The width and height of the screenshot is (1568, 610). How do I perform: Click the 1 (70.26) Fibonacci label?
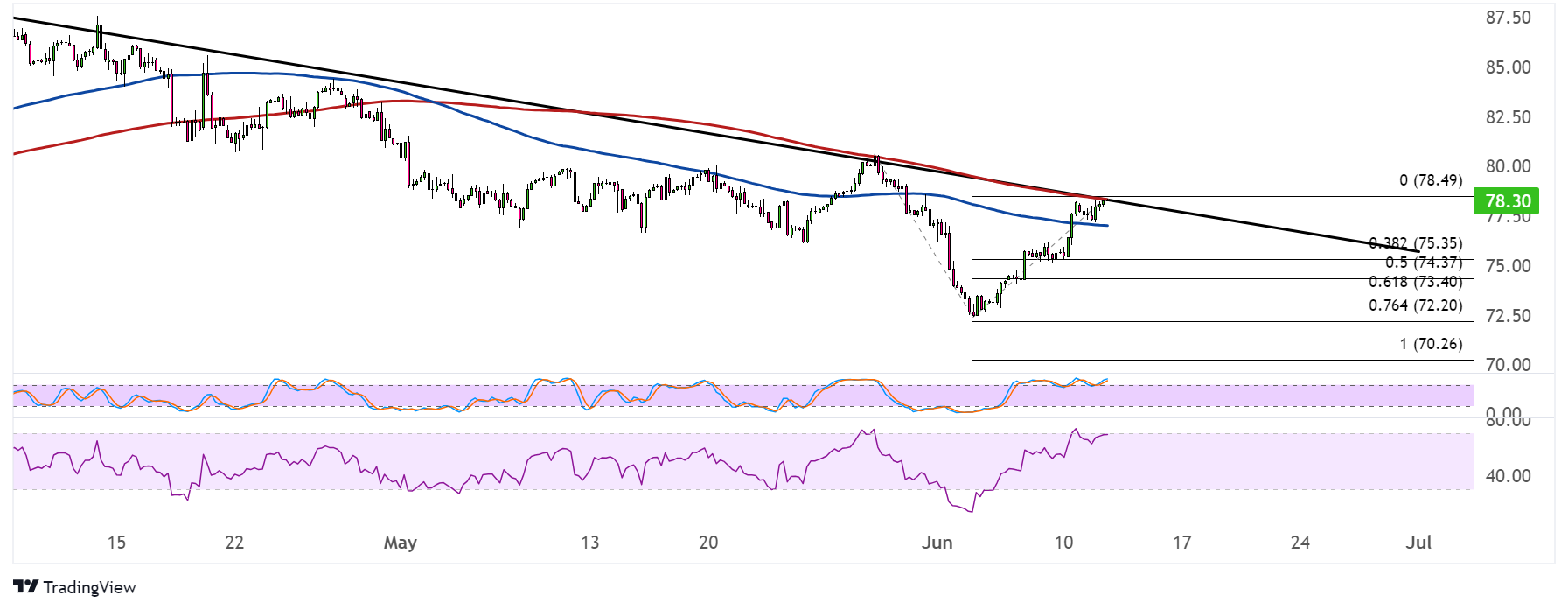tap(1431, 344)
